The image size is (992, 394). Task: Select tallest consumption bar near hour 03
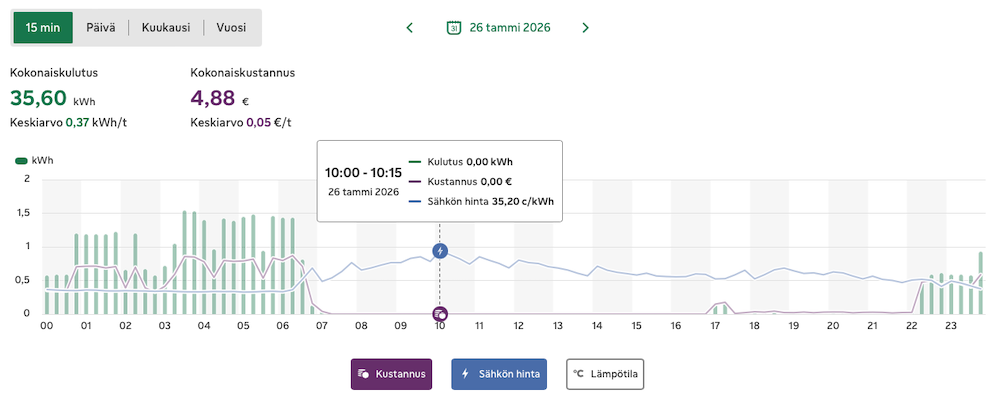(x=185, y=262)
